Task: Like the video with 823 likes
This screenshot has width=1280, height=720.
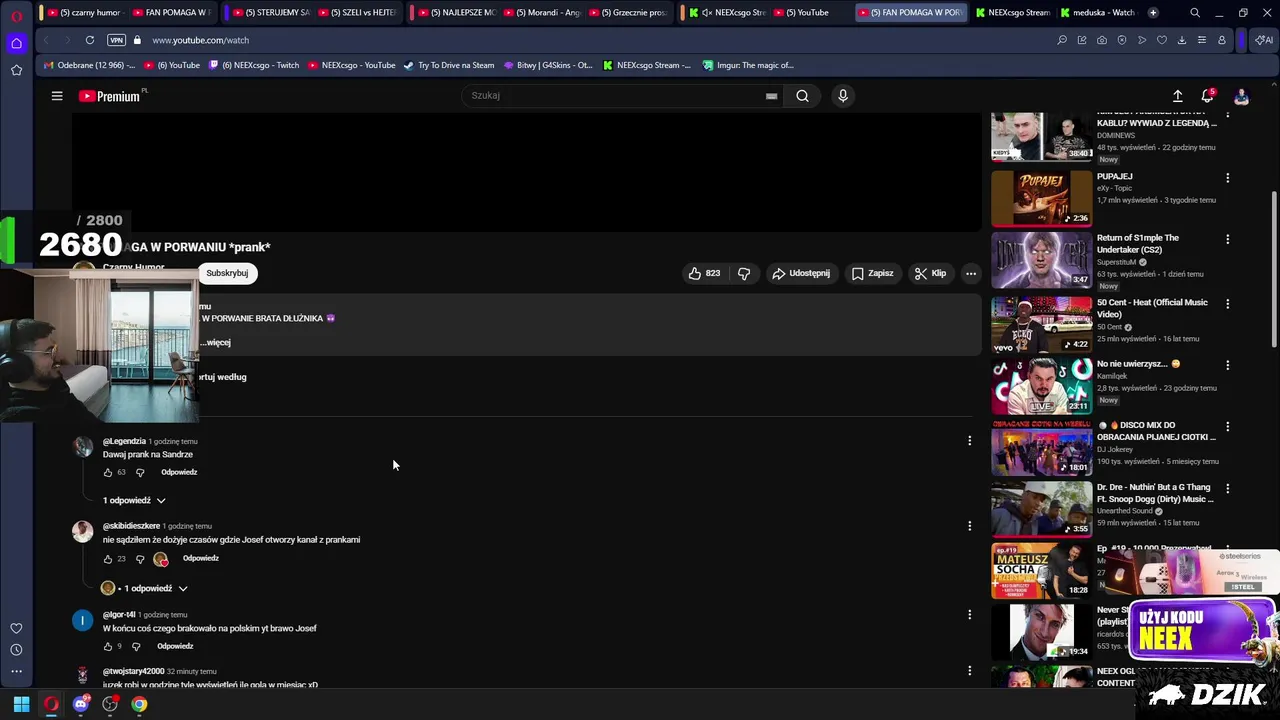Action: 704,273
